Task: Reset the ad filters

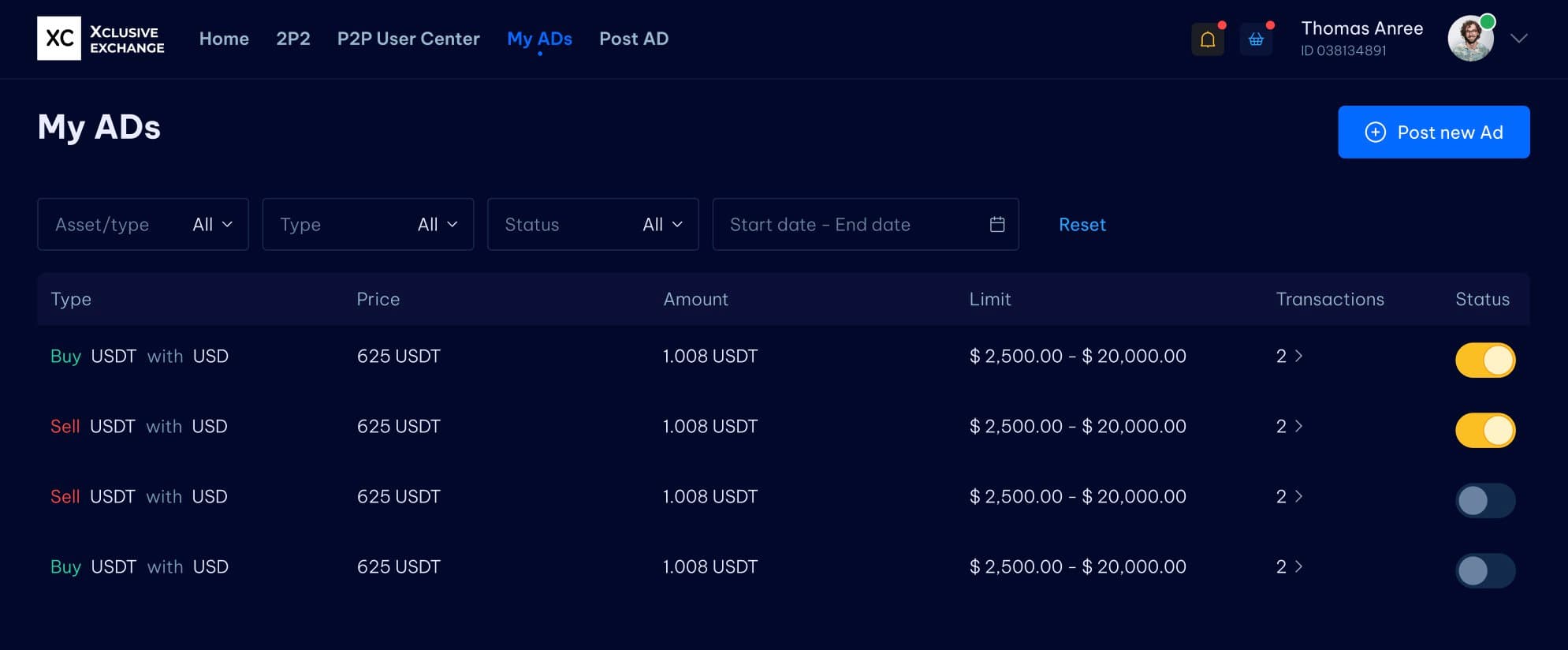Action: [1082, 225]
